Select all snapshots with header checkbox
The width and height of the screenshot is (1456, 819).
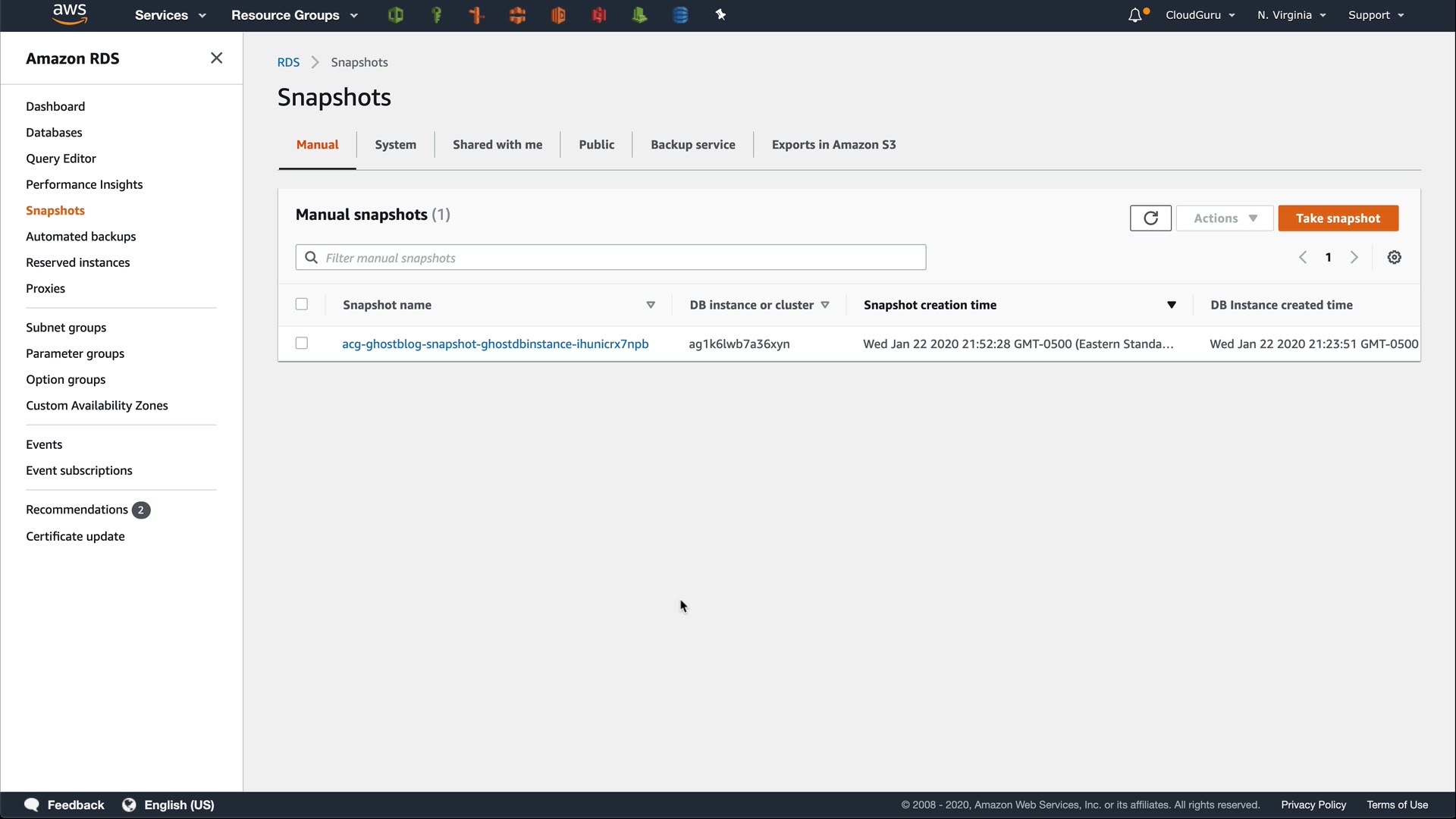(302, 305)
